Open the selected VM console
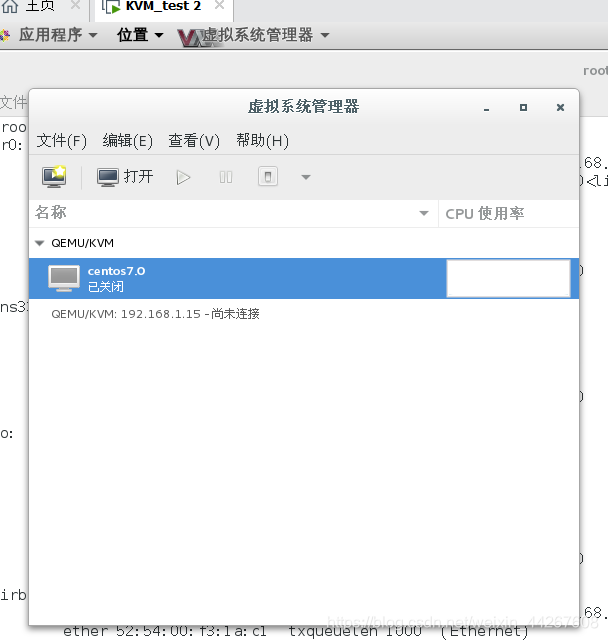Screen dimensions: 608x641 click(125, 177)
